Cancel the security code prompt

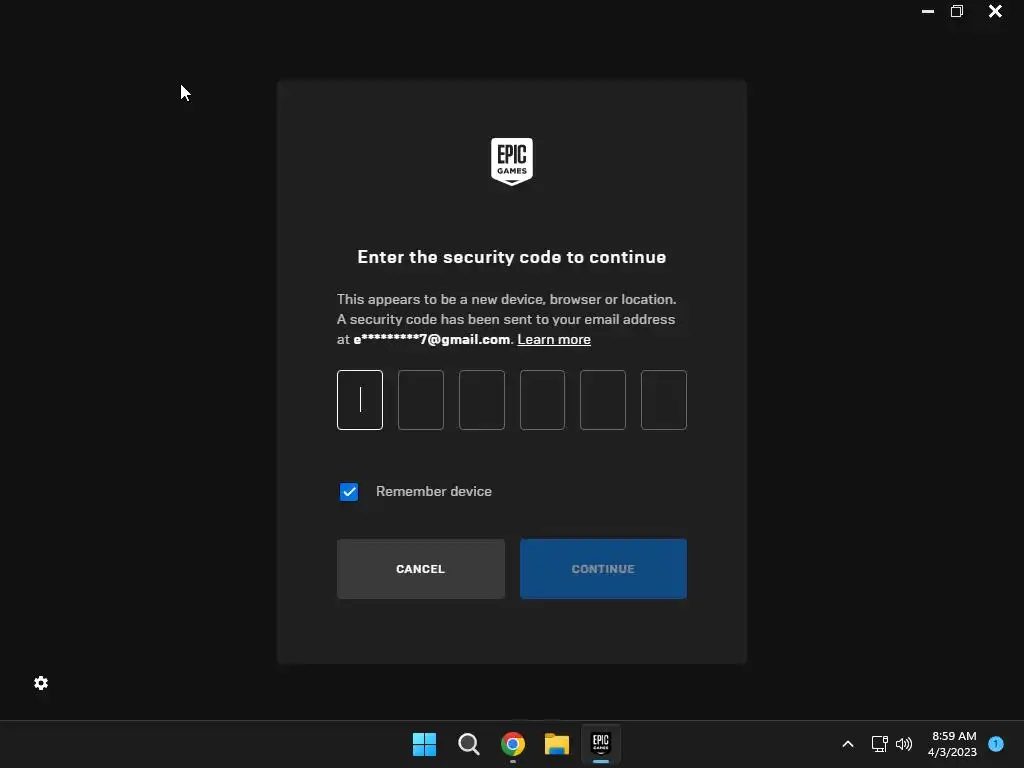tap(421, 569)
